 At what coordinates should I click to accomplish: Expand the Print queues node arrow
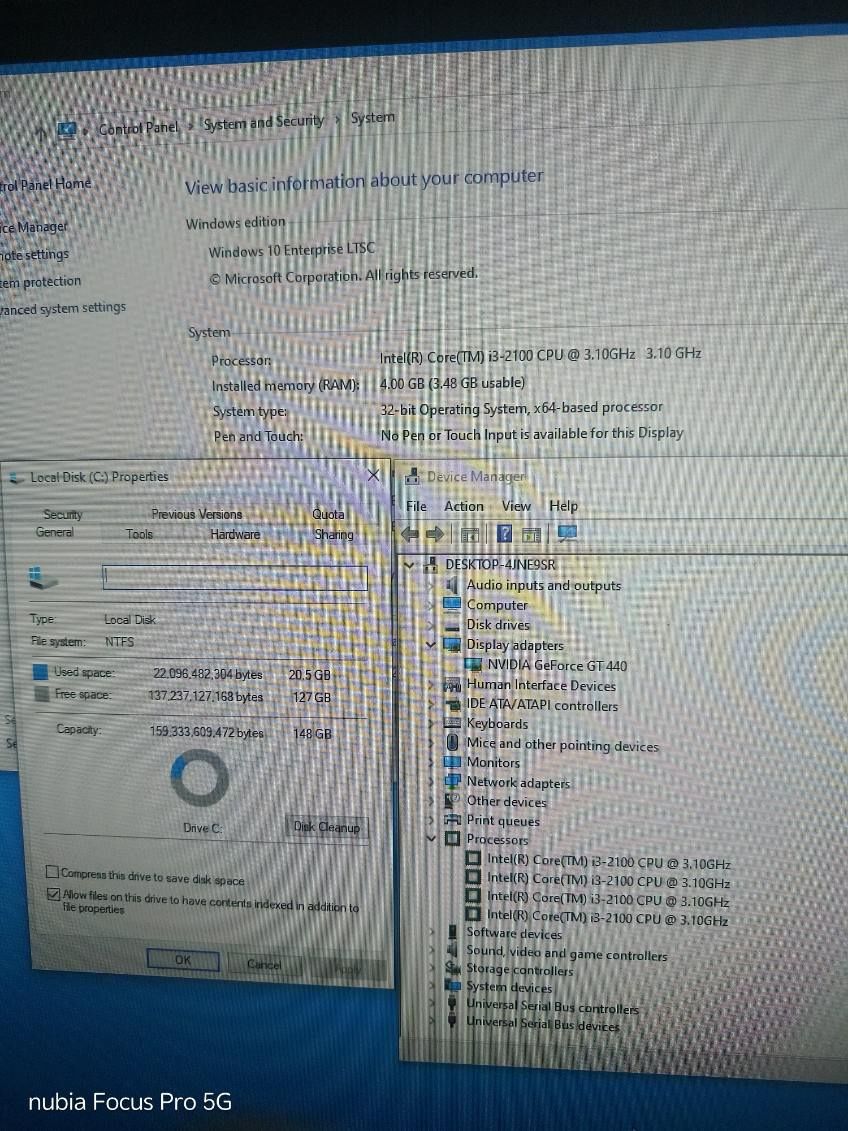tap(431, 820)
